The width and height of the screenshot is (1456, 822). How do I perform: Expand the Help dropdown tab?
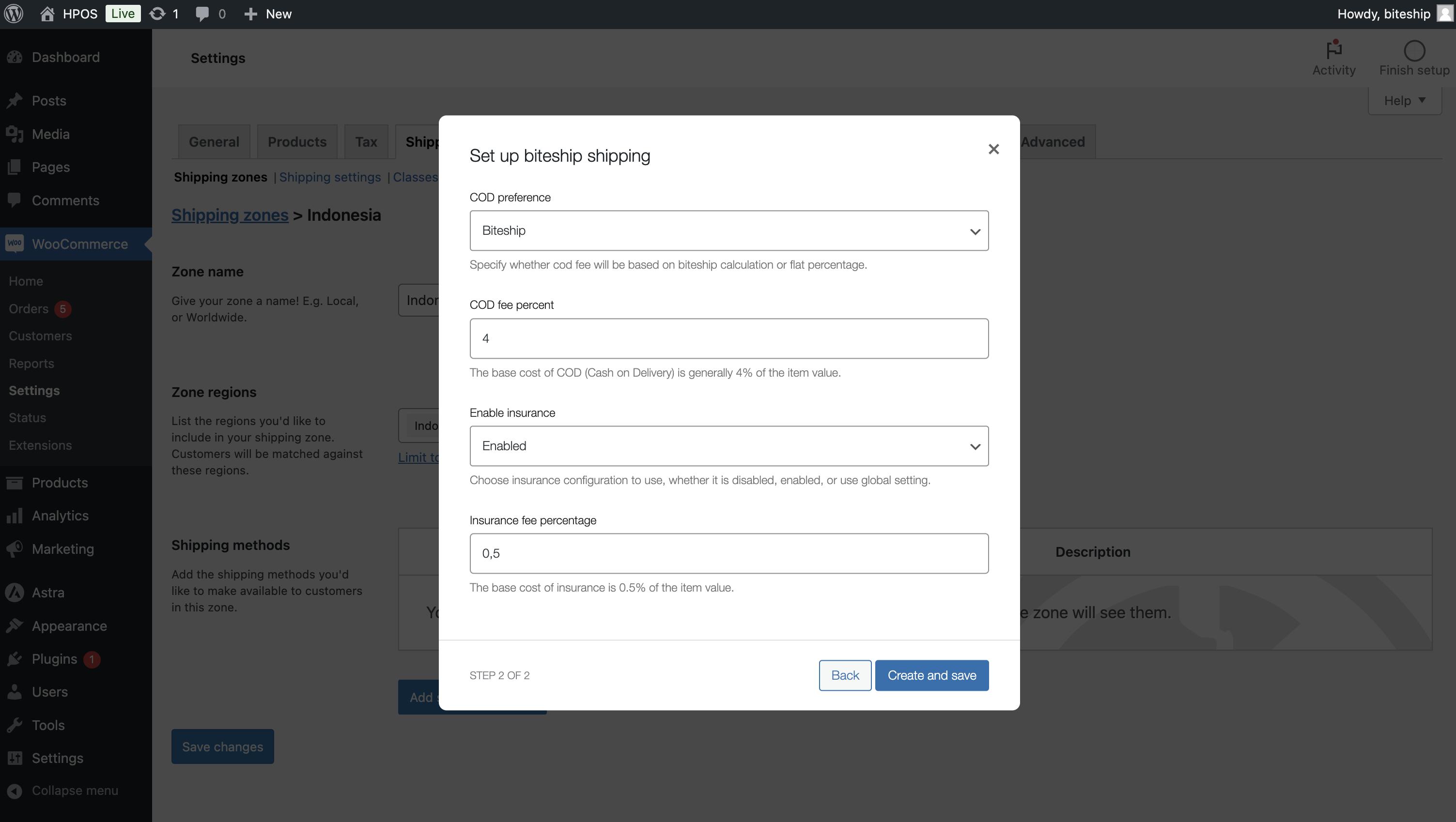pos(1405,101)
